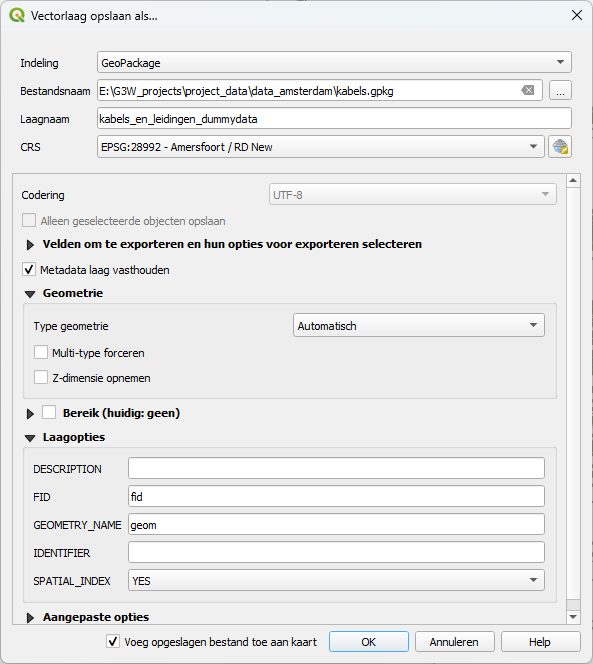The image size is (593, 664).
Task: Clear the Bestandsnaam file path
Action: pyautogui.click(x=527, y=90)
